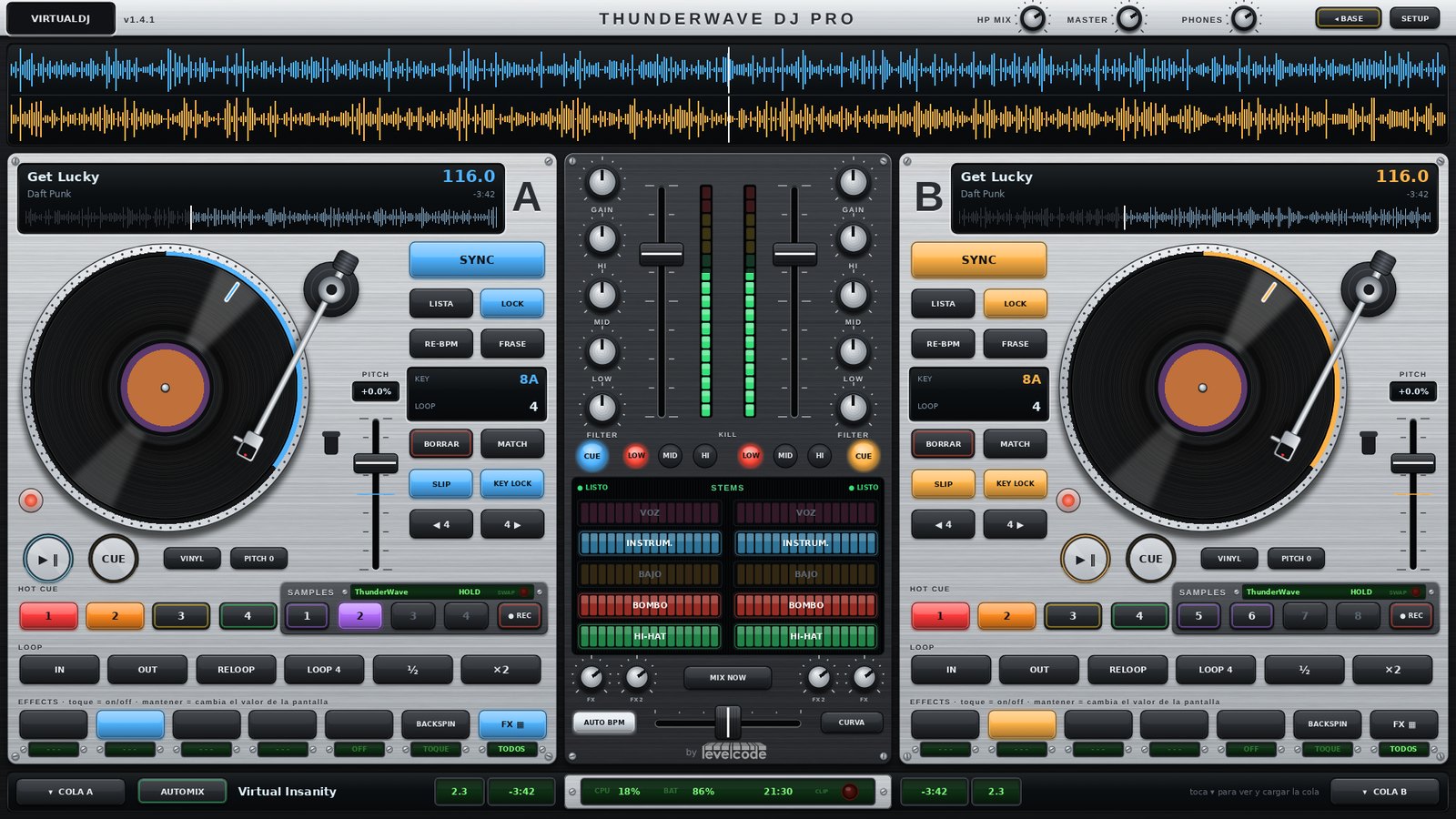Adjust the HP MIX knob in header
This screenshot has height=819, width=1456.
coord(1032,18)
